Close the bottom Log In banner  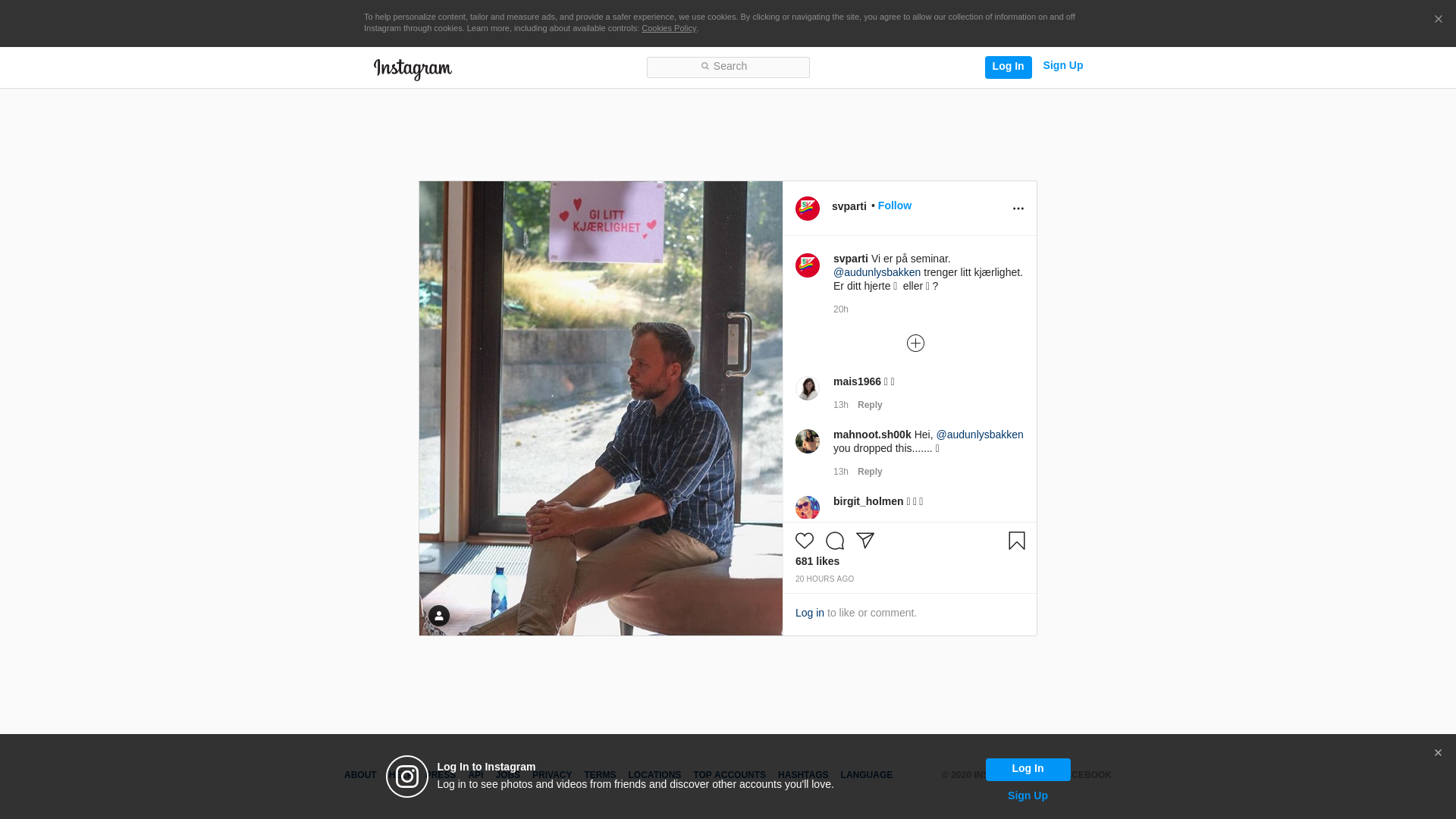point(1438,753)
